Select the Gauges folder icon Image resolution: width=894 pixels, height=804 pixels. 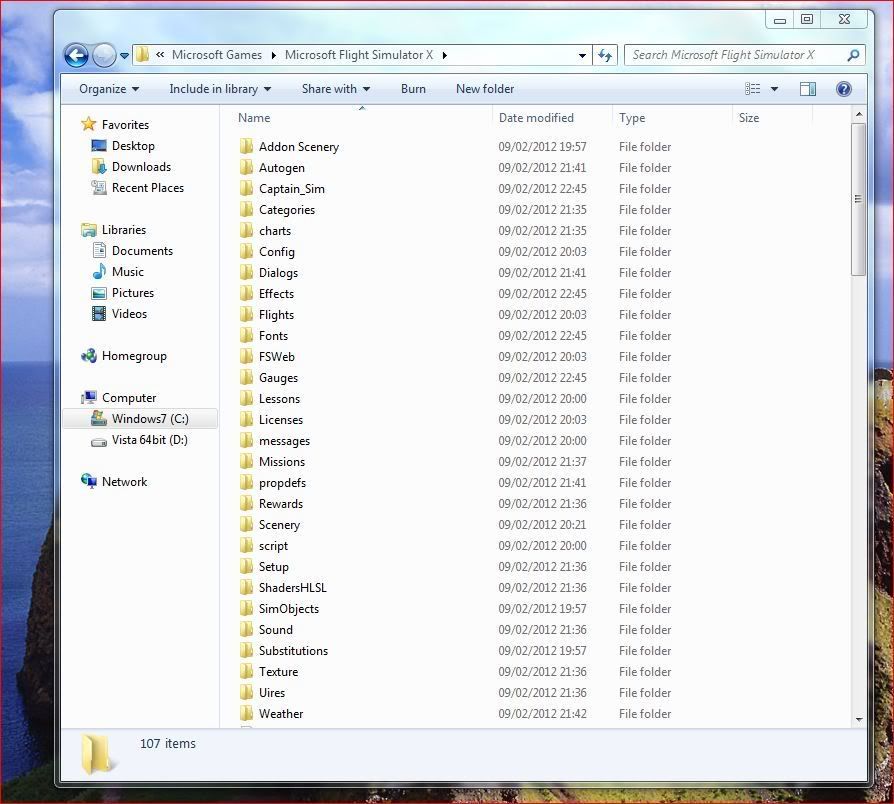click(x=246, y=378)
